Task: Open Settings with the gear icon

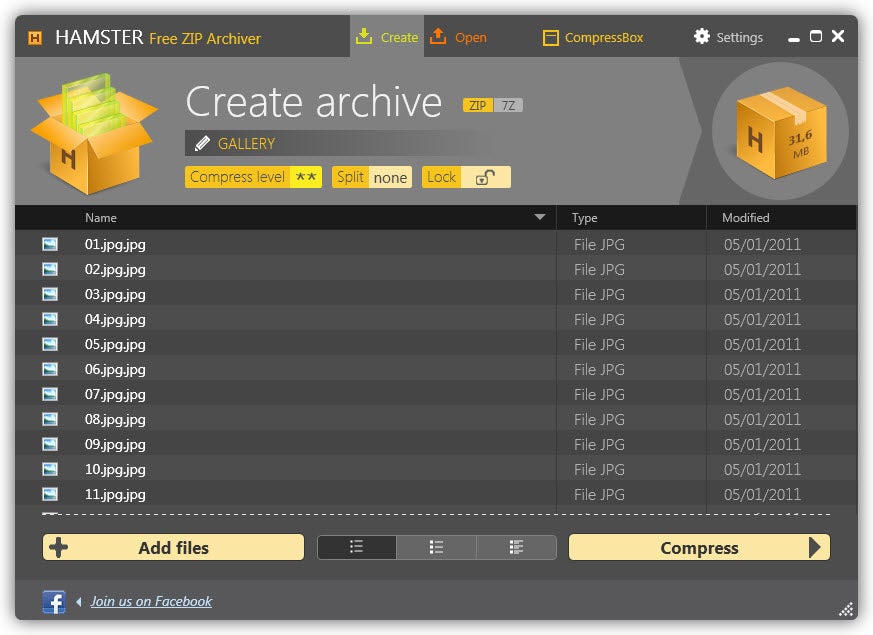Action: [x=702, y=37]
